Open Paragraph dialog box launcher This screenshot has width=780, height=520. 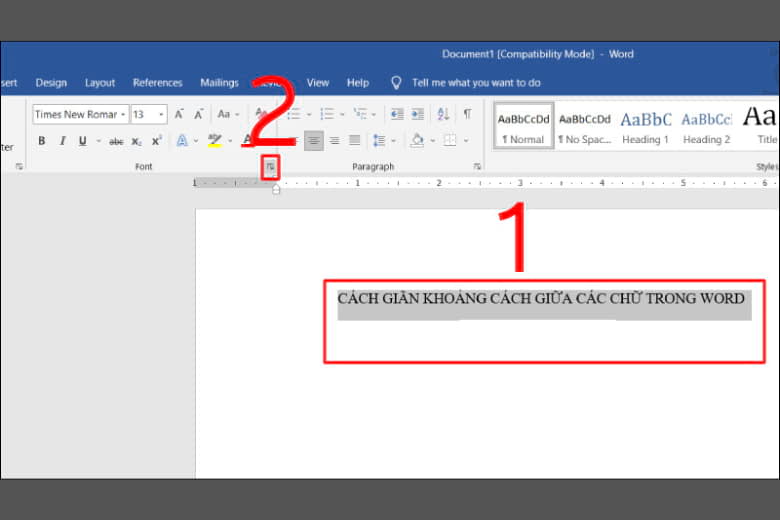[x=477, y=167]
